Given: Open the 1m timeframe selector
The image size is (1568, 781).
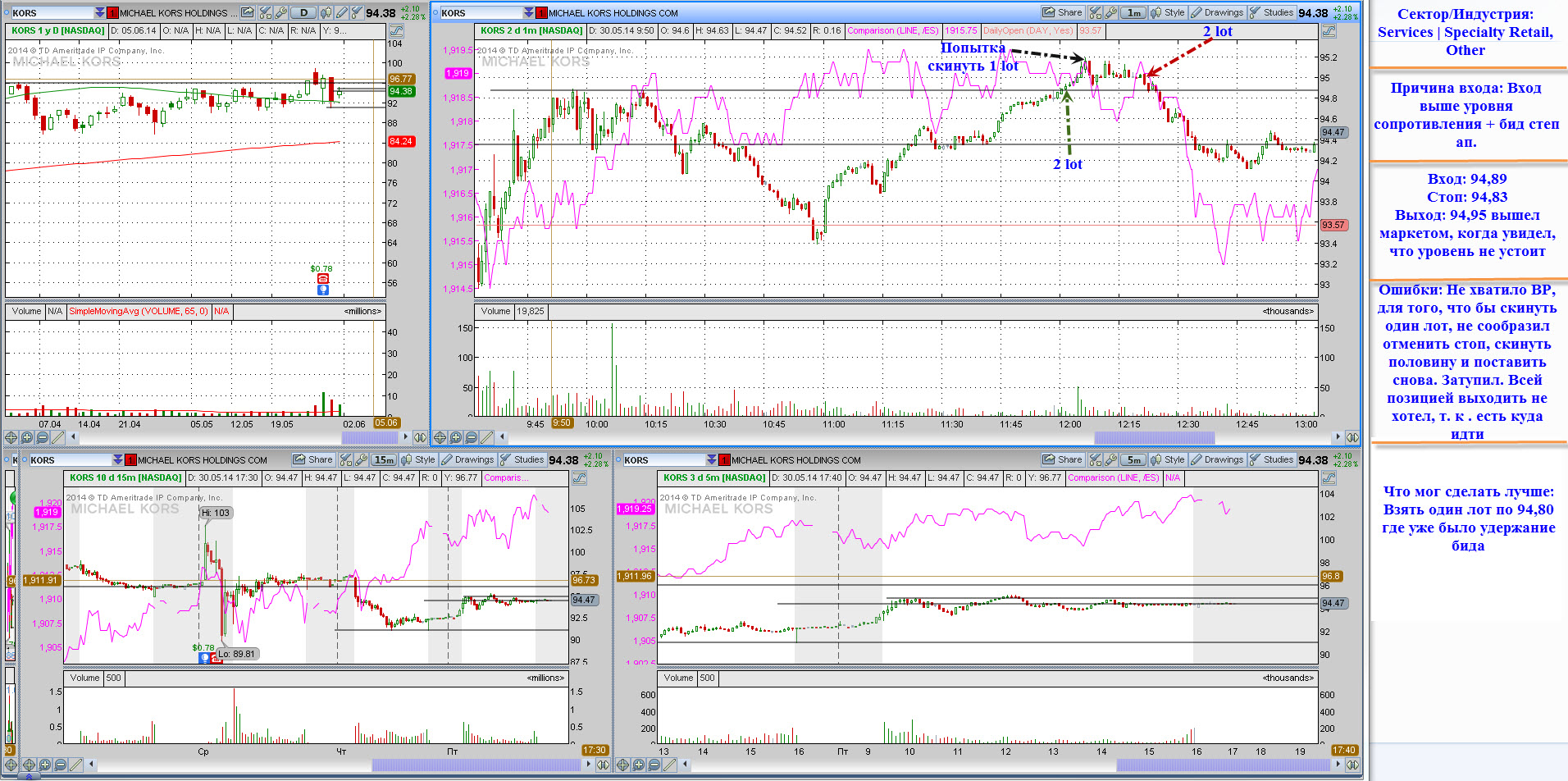Looking at the screenshot, I should tap(1133, 12).
